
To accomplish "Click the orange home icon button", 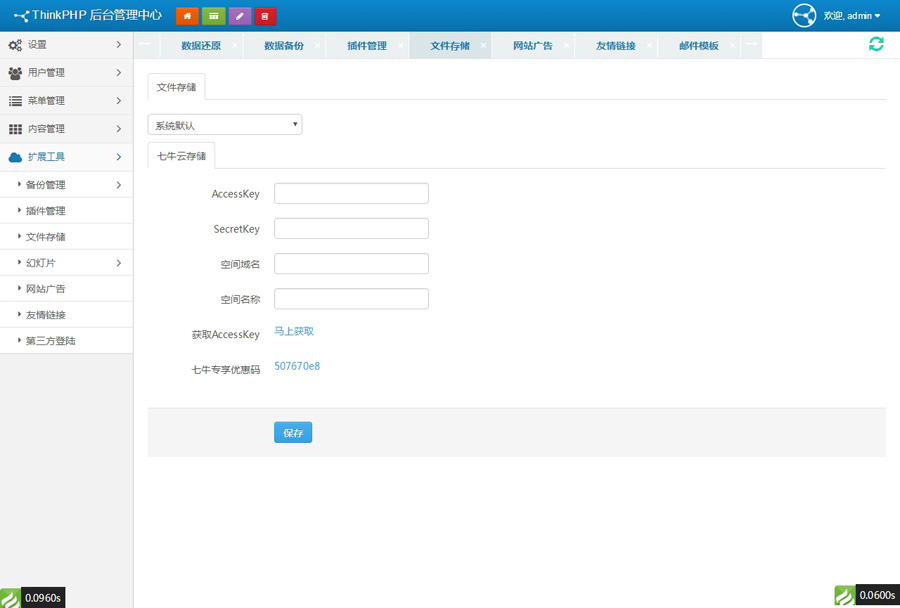I will coord(187,16).
